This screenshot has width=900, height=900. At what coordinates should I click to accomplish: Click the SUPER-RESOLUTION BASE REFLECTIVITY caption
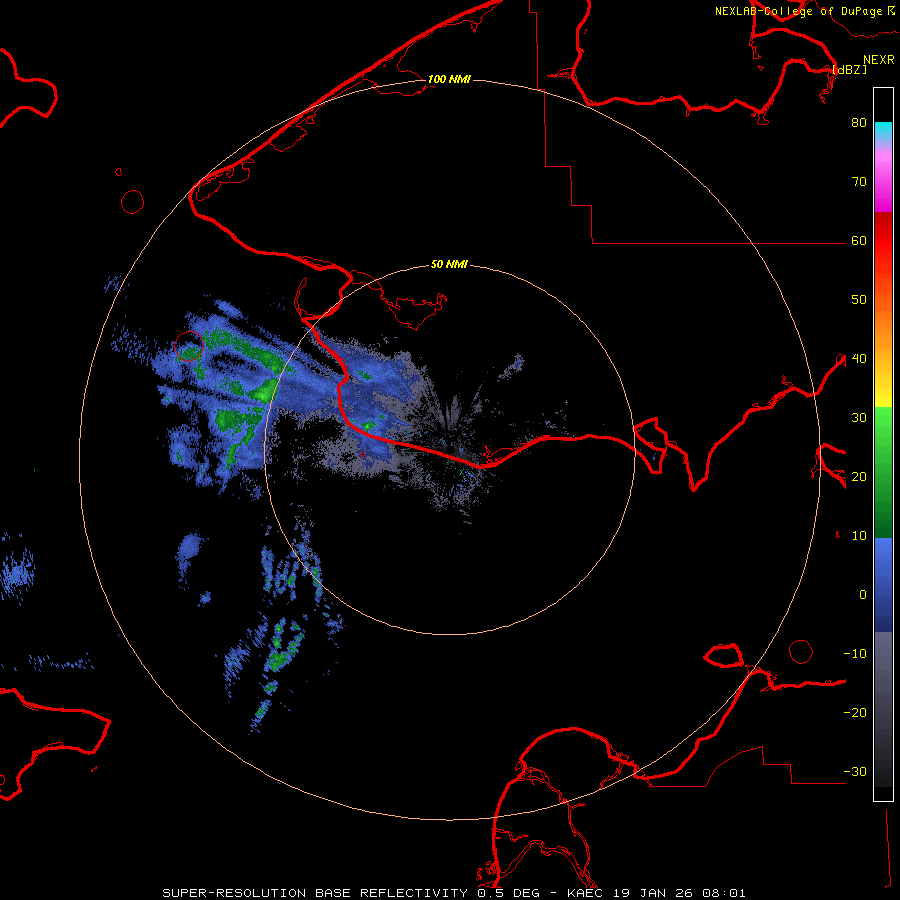click(315, 893)
